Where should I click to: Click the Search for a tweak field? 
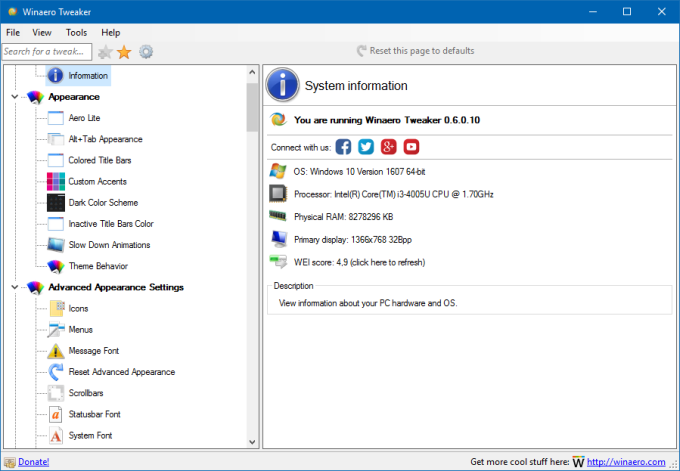pyautogui.click(x=46, y=51)
